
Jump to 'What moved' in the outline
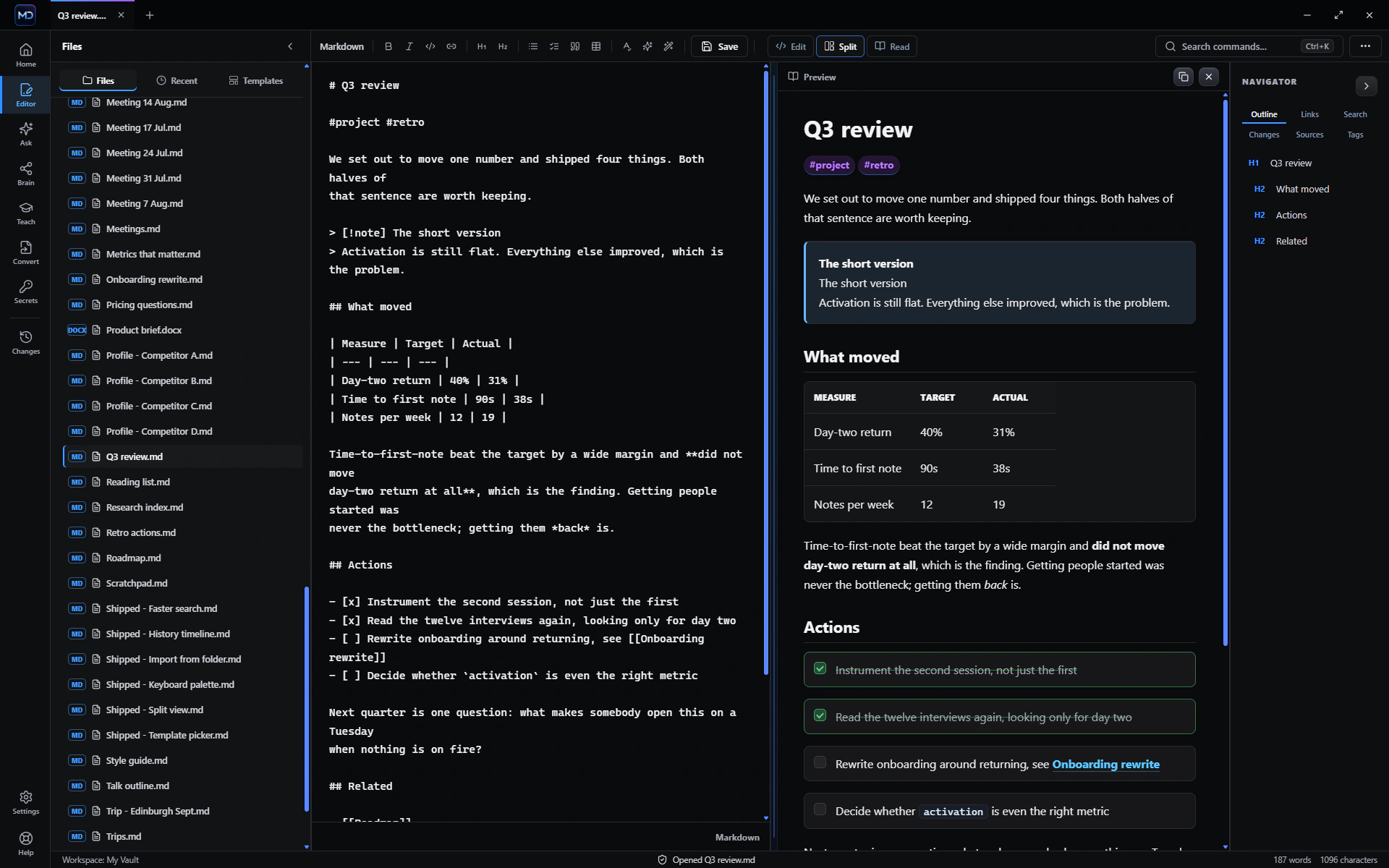coord(1302,190)
